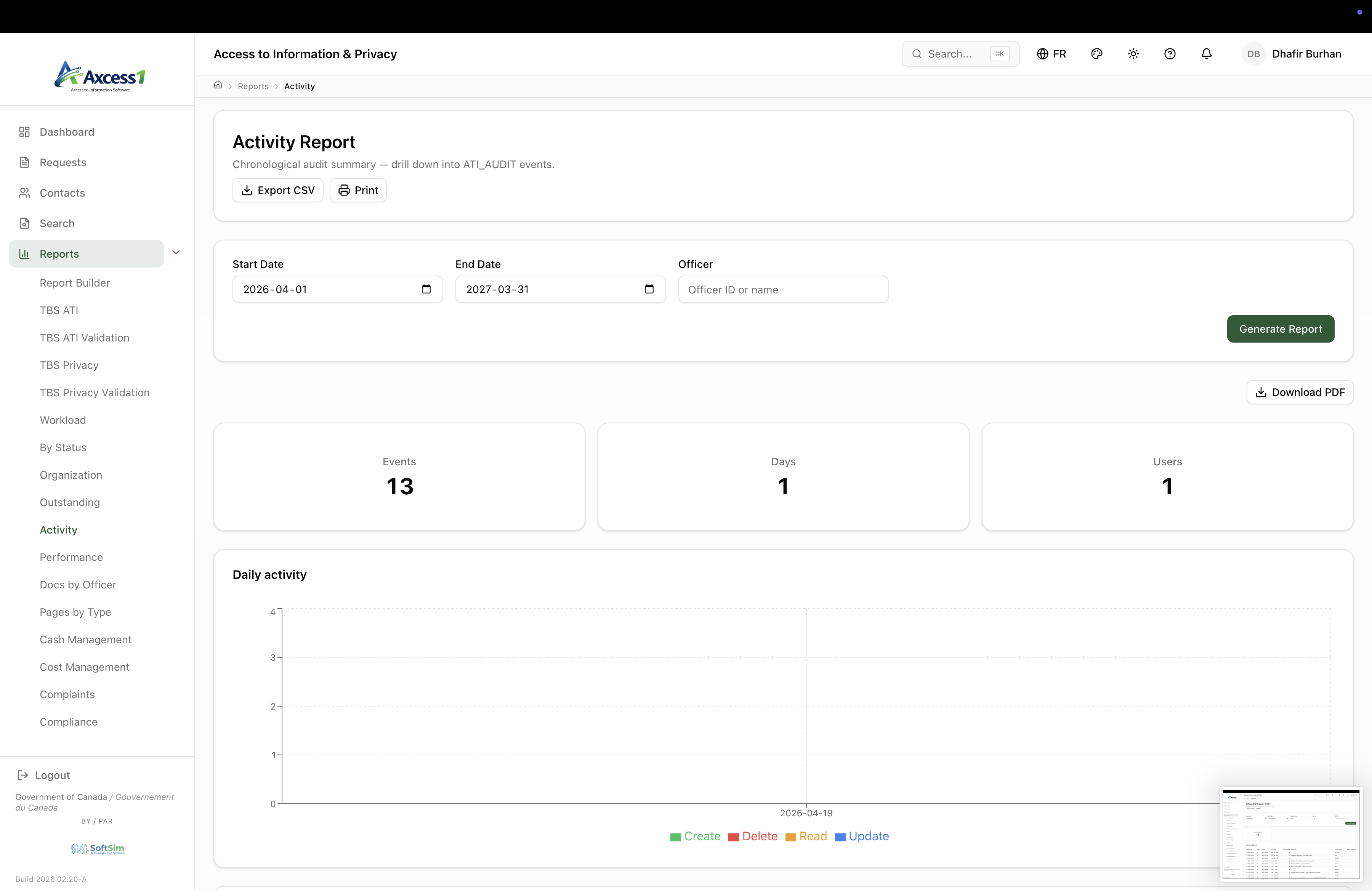Open the notification bell
Viewport: 1372px width, 891px height.
tap(1206, 54)
